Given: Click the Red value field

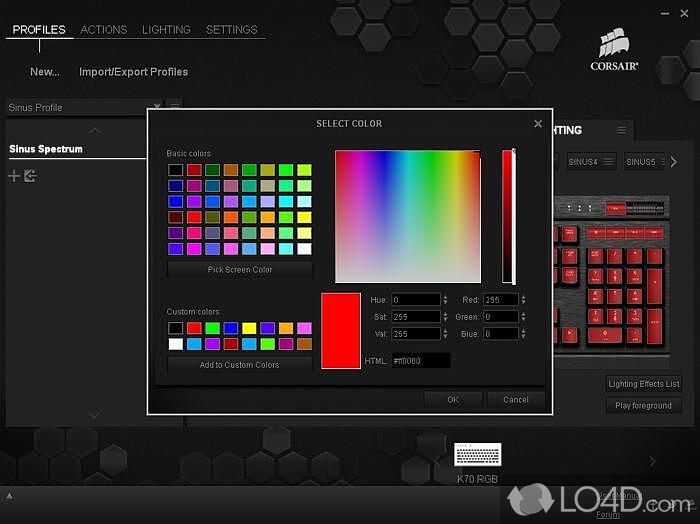Looking at the screenshot, I should coord(501,299).
